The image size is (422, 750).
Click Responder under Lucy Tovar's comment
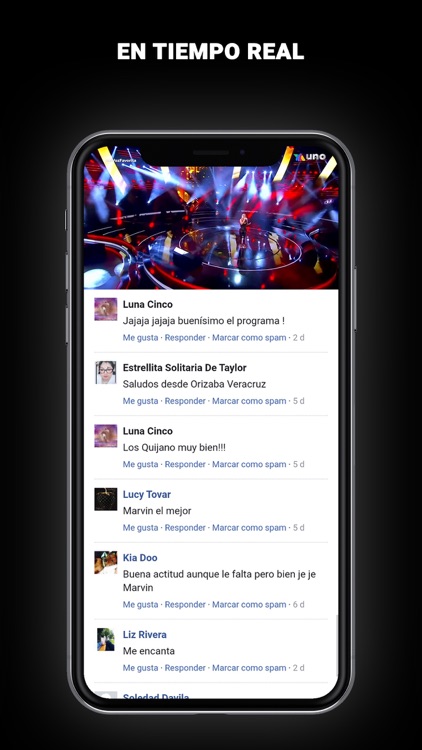(x=185, y=528)
